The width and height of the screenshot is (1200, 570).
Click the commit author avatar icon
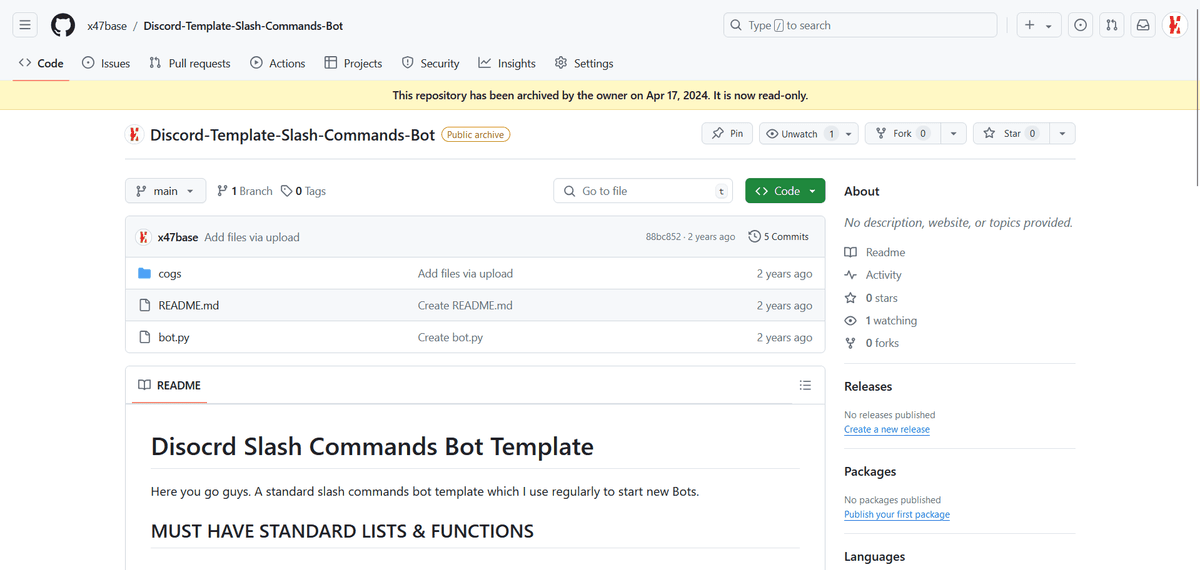click(x=144, y=237)
